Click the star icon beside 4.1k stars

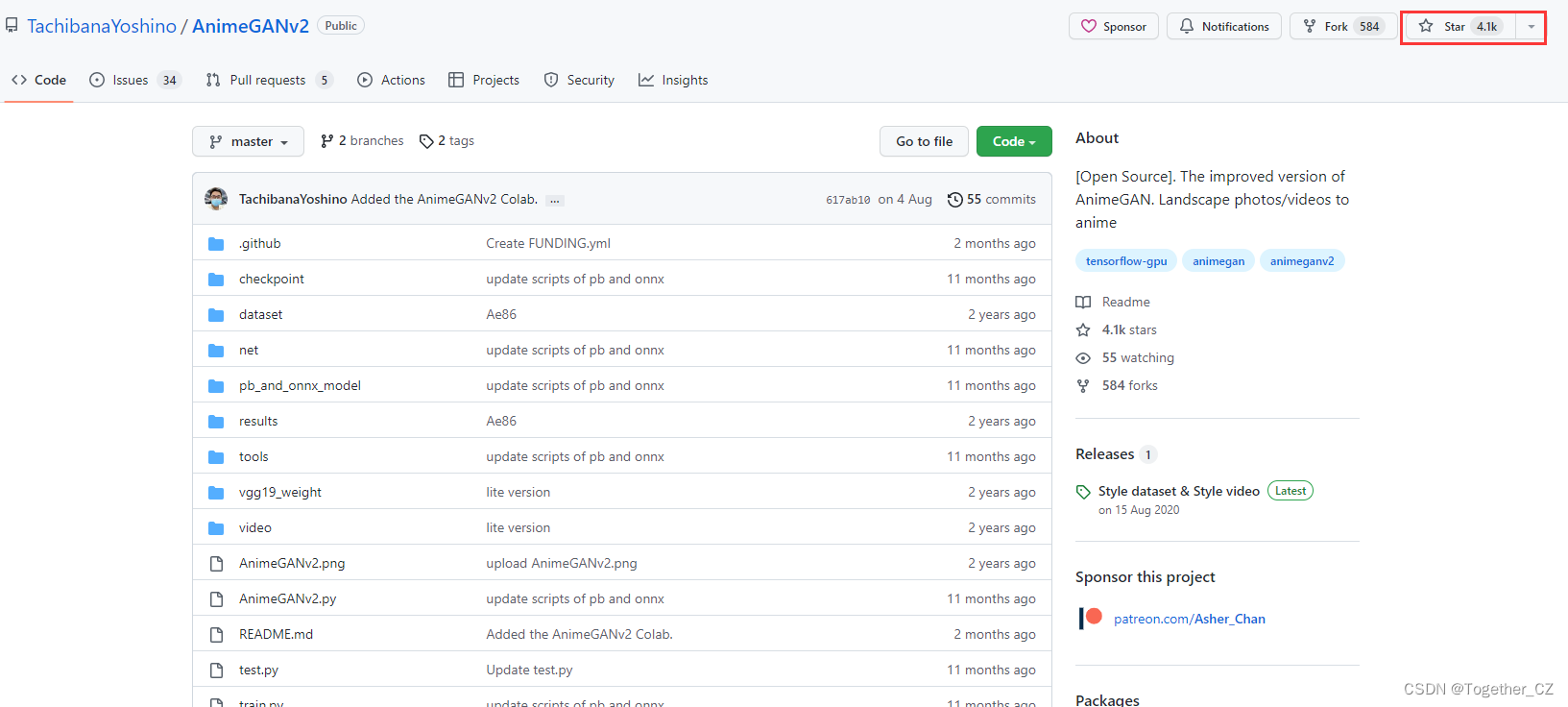(x=1083, y=329)
